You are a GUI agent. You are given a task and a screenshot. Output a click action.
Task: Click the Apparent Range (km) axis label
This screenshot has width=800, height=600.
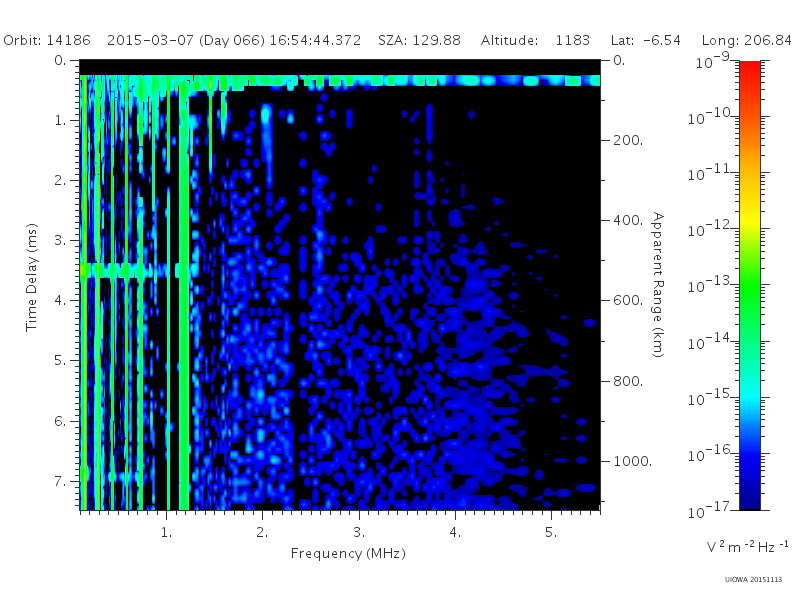click(658, 285)
